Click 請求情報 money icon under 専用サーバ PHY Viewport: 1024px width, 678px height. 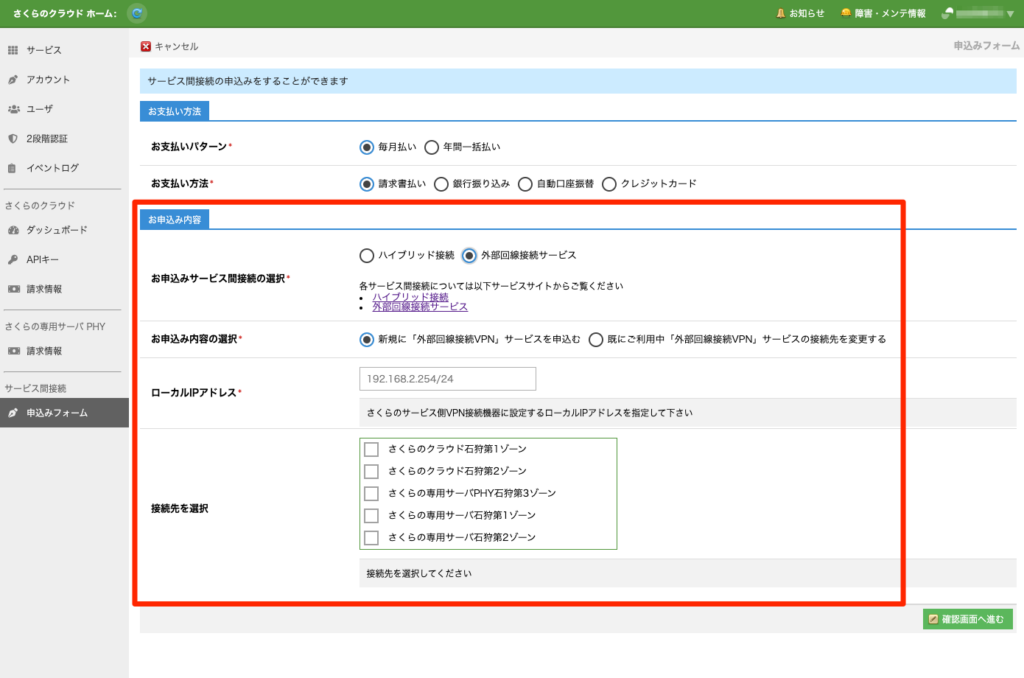13,351
